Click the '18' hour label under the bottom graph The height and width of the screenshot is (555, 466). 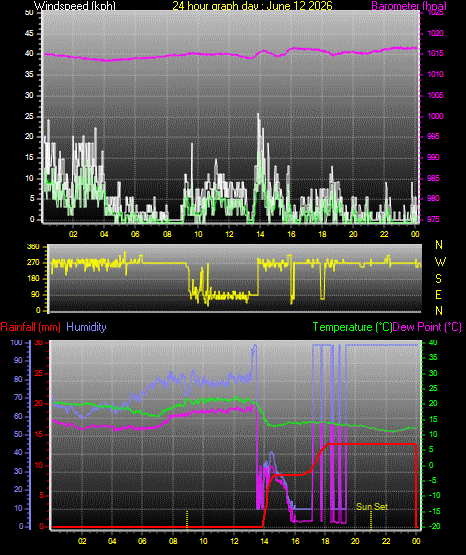click(x=325, y=541)
